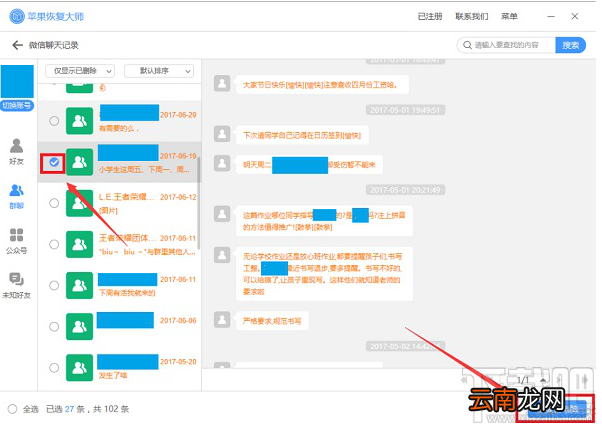Click the 2017-05-01 20:21:49 timestamp label
The image size is (602, 428).
[x=405, y=190]
